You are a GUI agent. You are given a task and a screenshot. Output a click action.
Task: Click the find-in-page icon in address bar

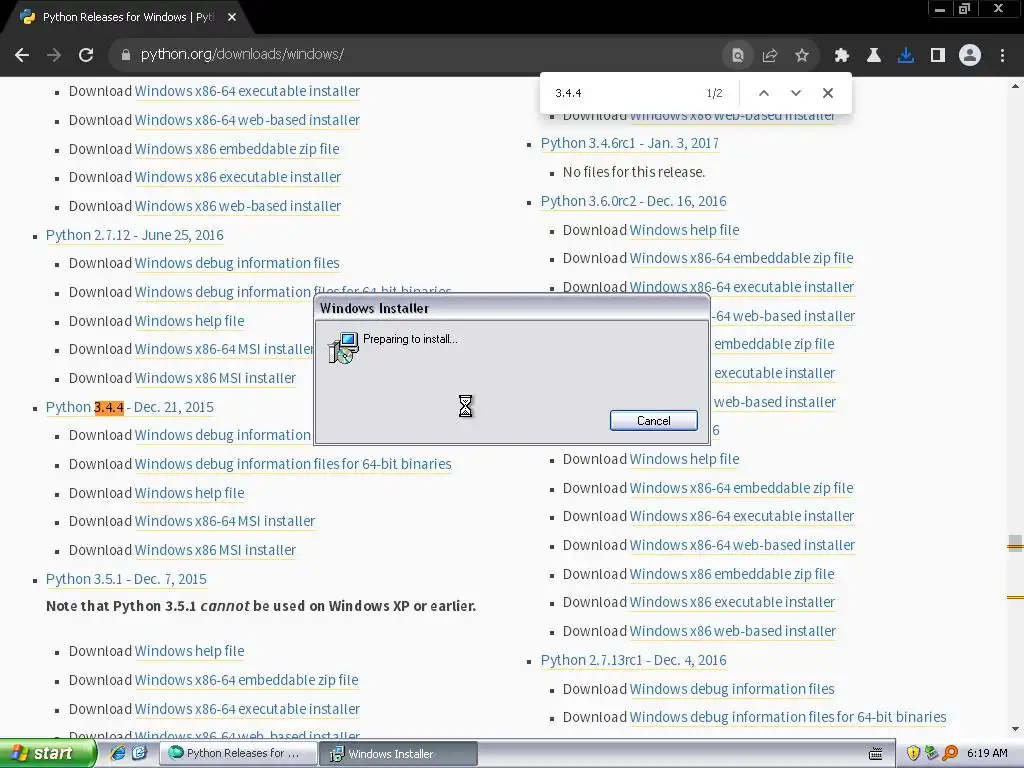pyautogui.click(x=738, y=56)
